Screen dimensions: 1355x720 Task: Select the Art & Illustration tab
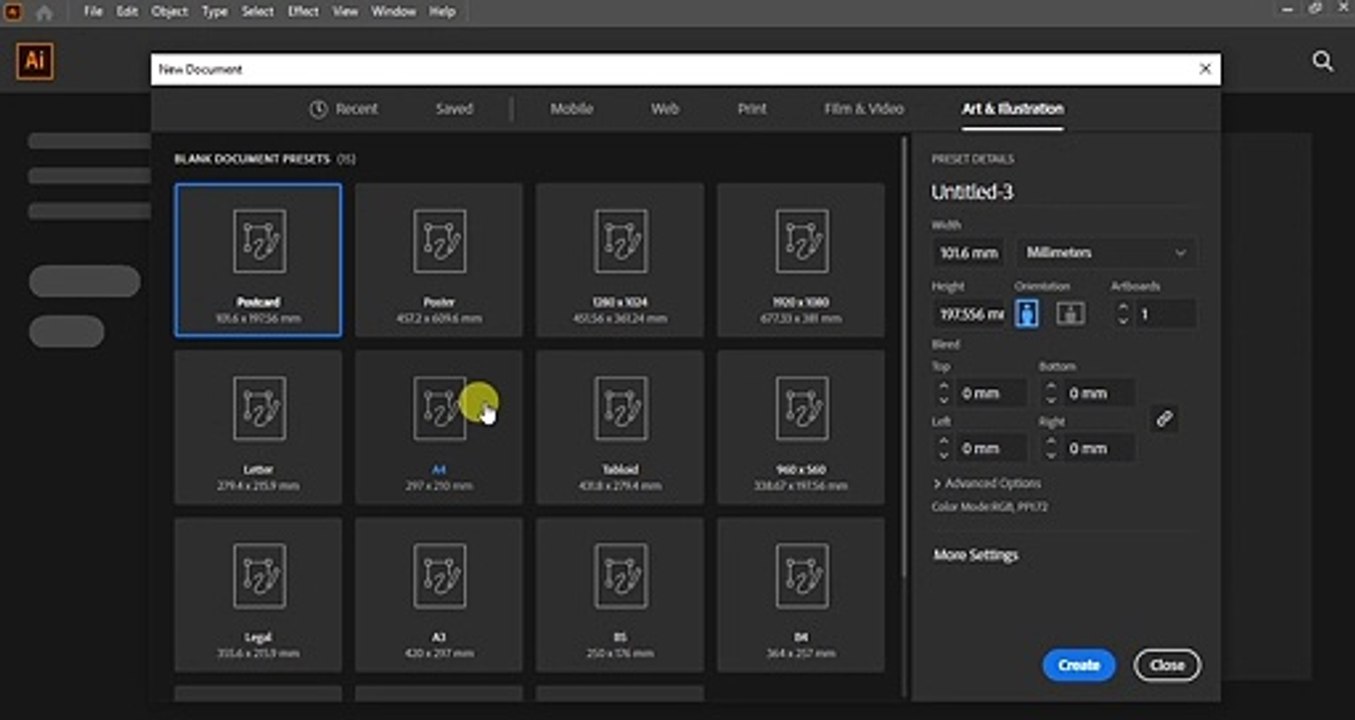click(1013, 109)
